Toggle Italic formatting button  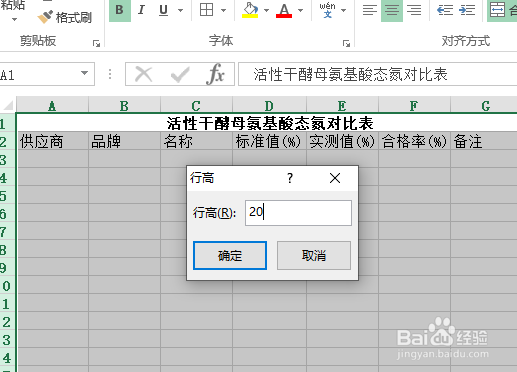click(x=142, y=10)
